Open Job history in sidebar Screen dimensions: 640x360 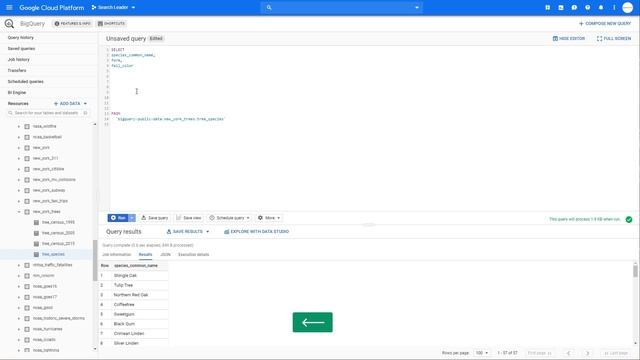(19, 60)
